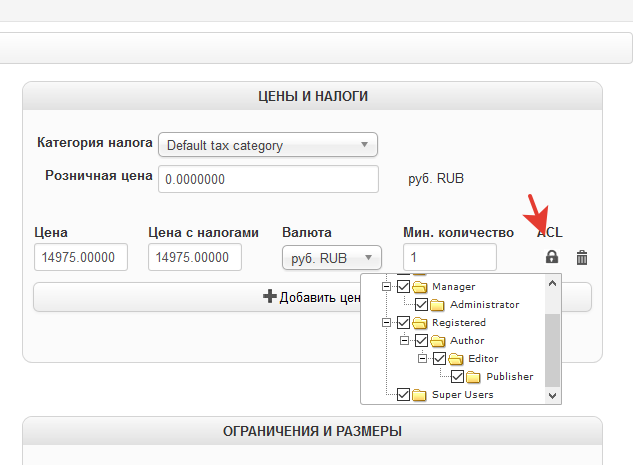Image resolution: width=633 pixels, height=465 pixels.
Task: Collapse the Registered tree node
Action: (386, 323)
